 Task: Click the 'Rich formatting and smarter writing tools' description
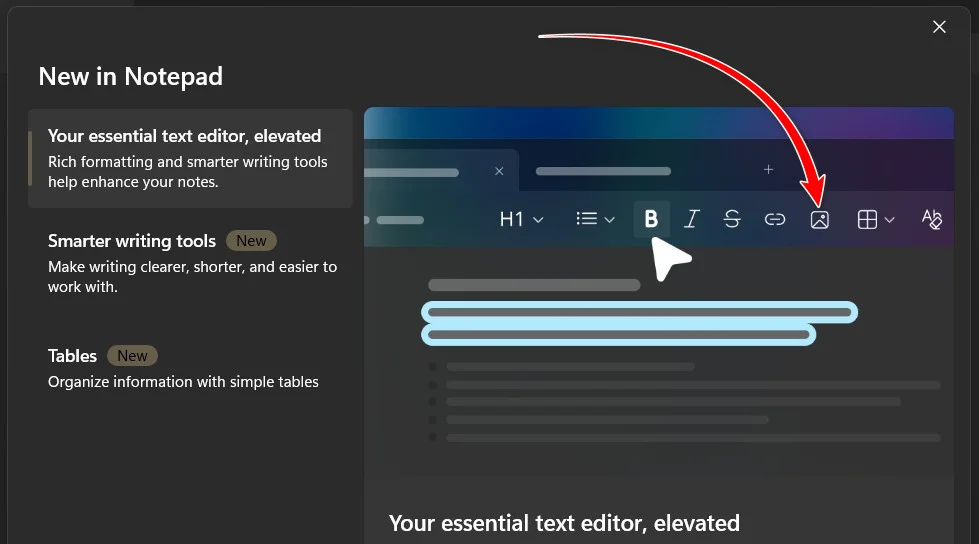(x=187, y=172)
